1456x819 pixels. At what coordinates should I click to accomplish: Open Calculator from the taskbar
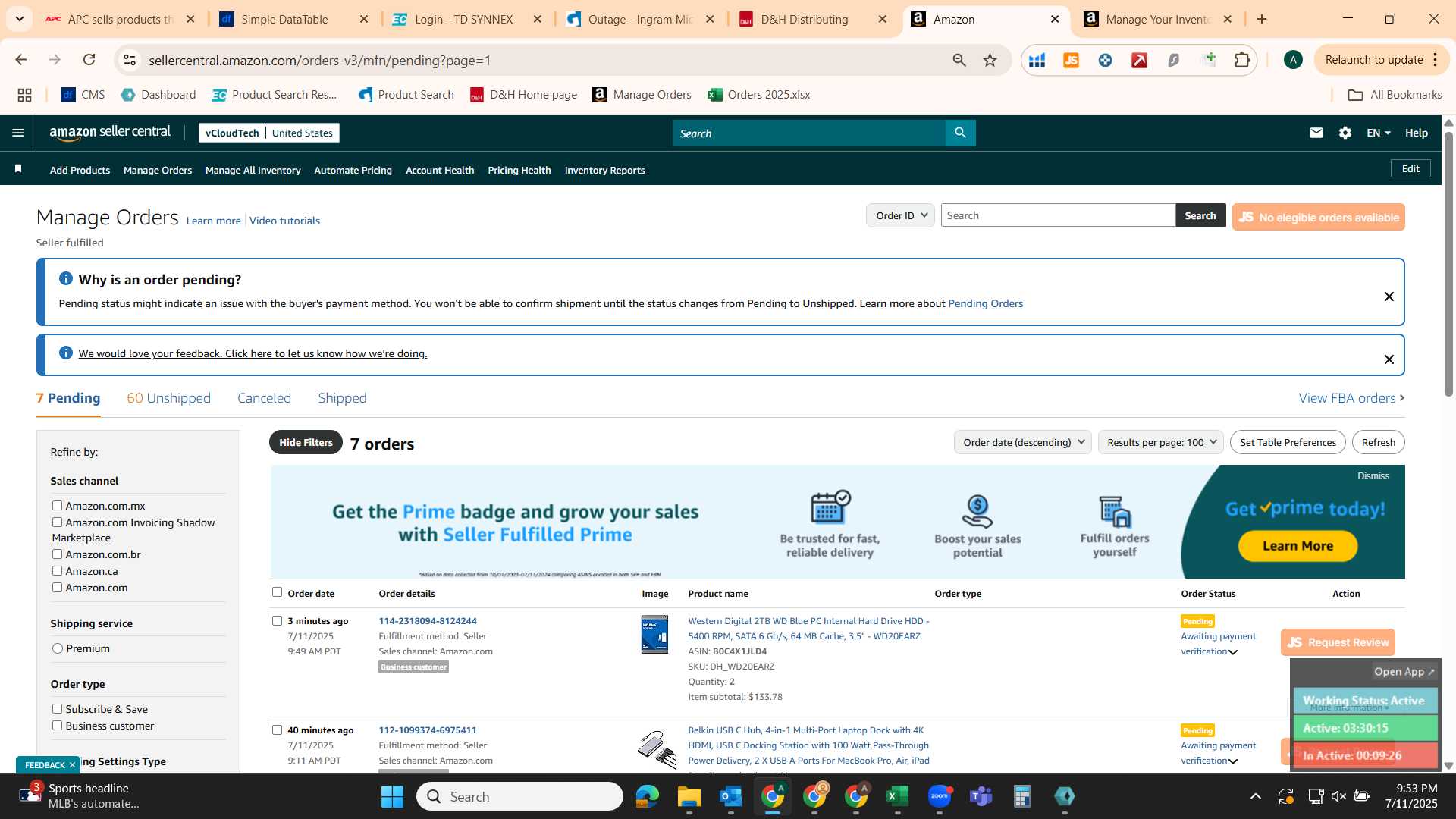tap(1023, 796)
